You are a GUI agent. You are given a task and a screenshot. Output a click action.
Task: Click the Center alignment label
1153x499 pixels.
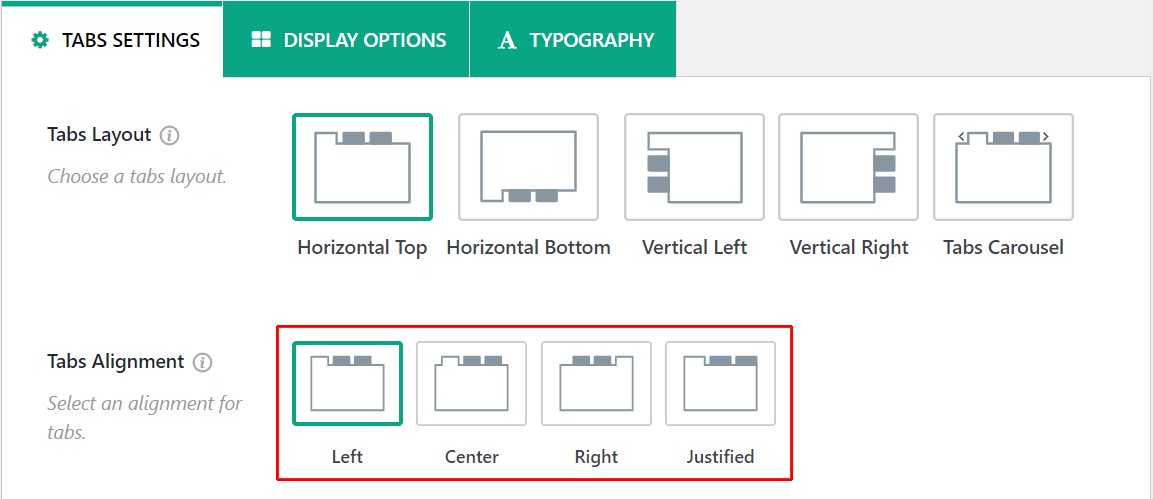pos(471,457)
